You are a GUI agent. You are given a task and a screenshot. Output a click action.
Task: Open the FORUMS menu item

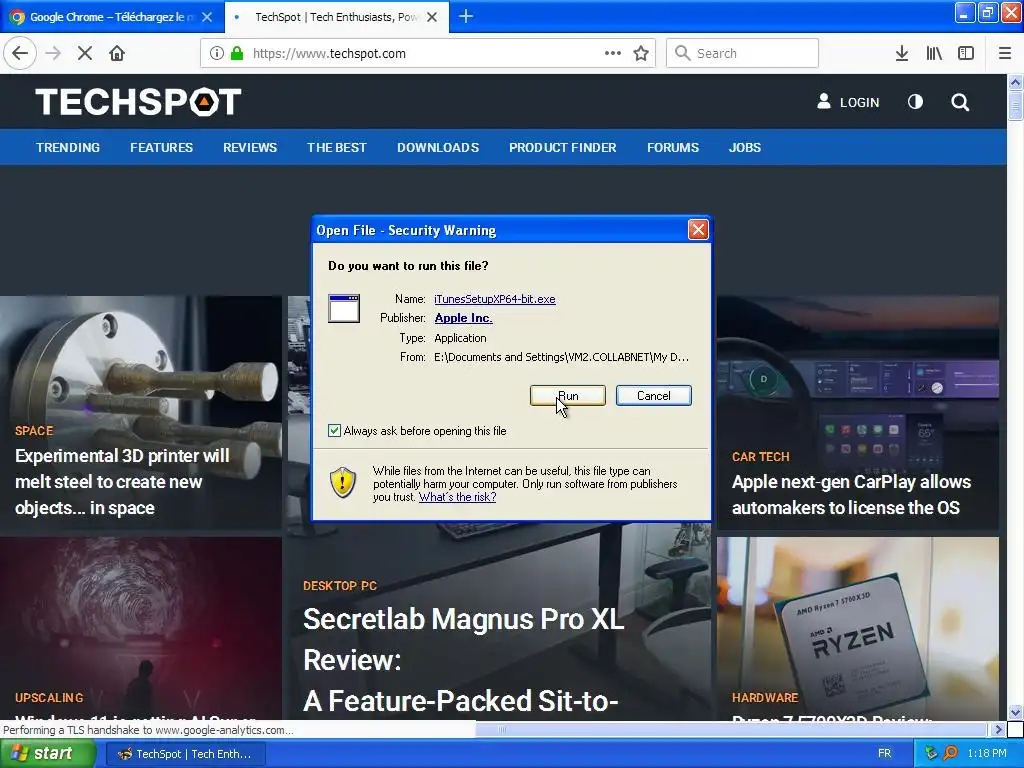(673, 148)
